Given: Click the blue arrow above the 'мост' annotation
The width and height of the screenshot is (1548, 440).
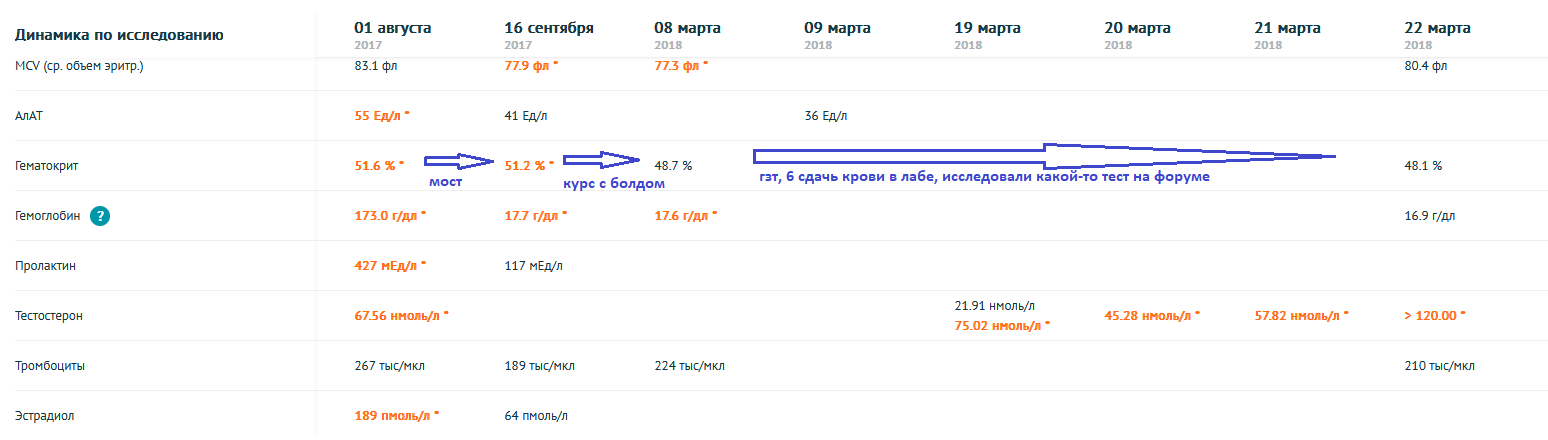Looking at the screenshot, I should point(459,160).
